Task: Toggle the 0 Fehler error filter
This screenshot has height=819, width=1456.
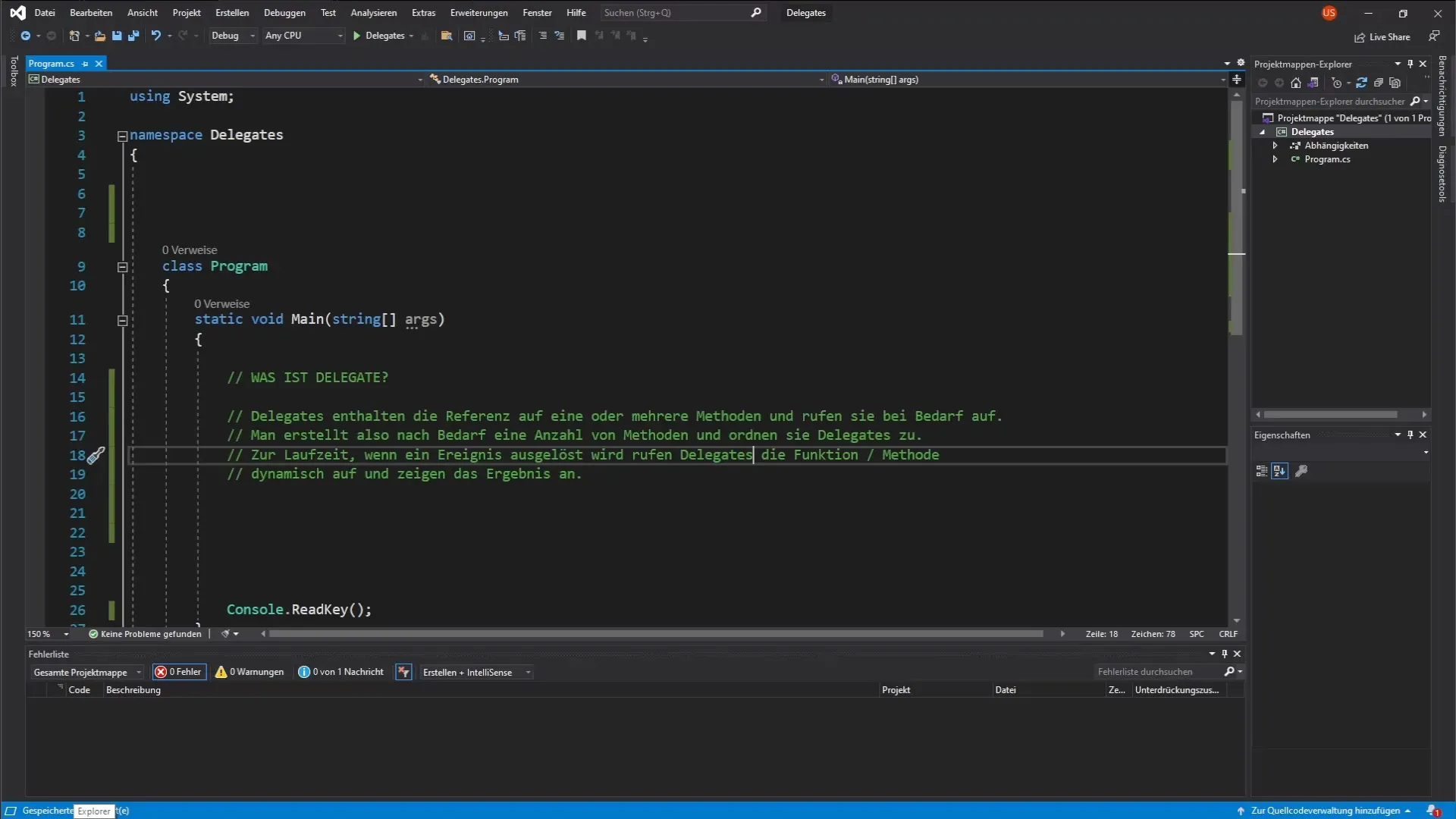Action: (x=179, y=672)
